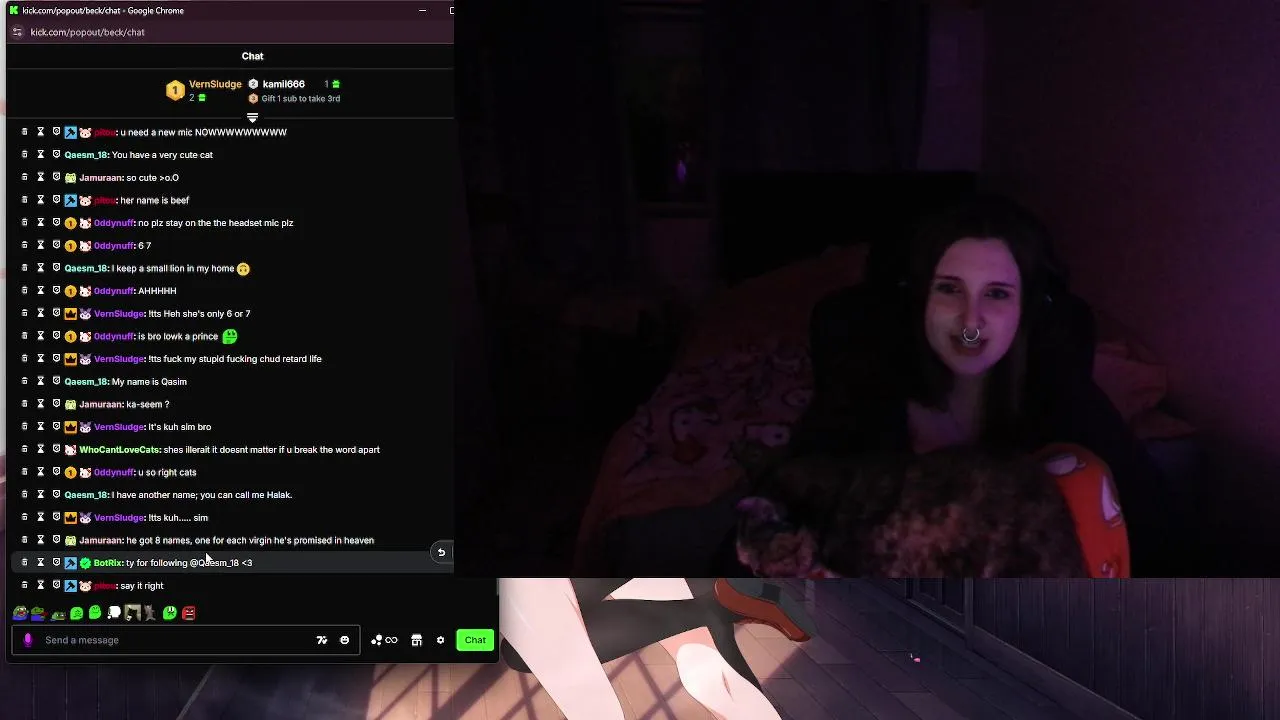Click "Gift 1 sub to take 3rd" text
This screenshot has width=1280, height=720.
301,99
